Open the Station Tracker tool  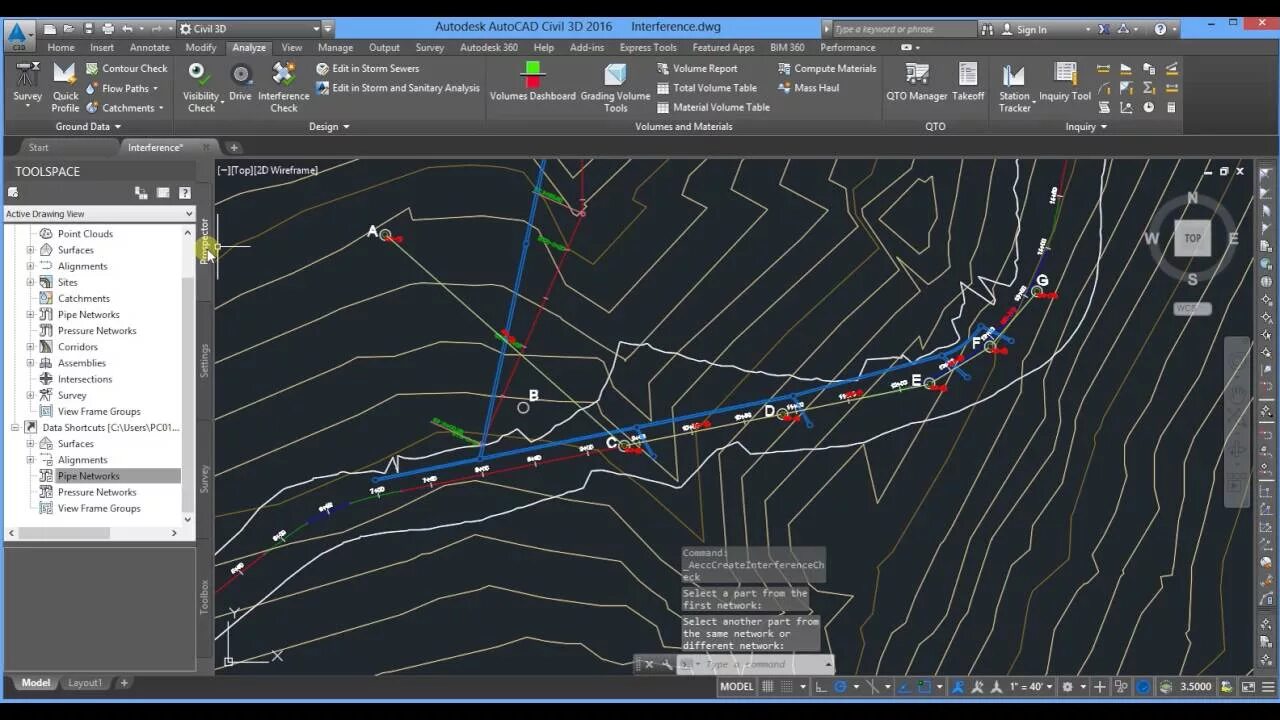point(1014,86)
